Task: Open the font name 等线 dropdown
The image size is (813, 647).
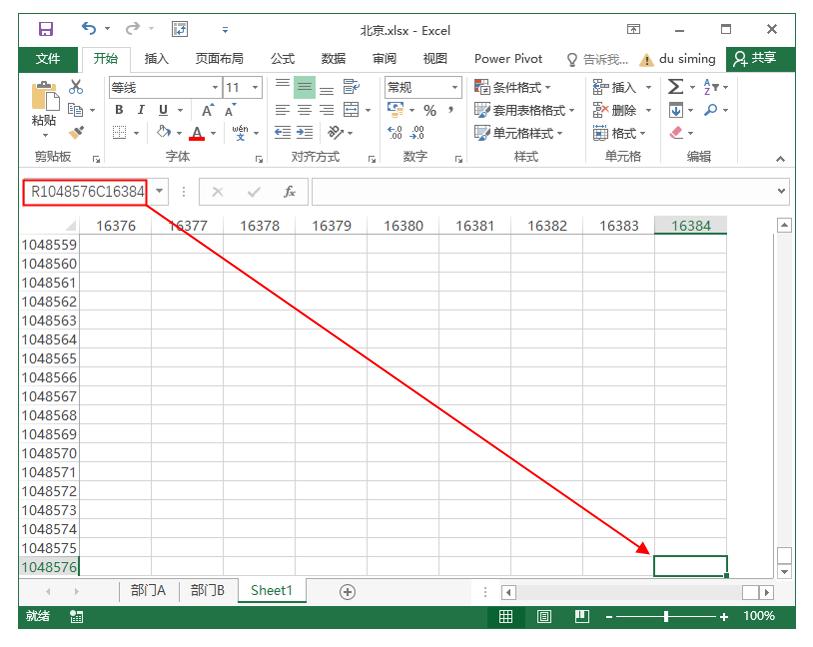Action: pyautogui.click(x=215, y=88)
